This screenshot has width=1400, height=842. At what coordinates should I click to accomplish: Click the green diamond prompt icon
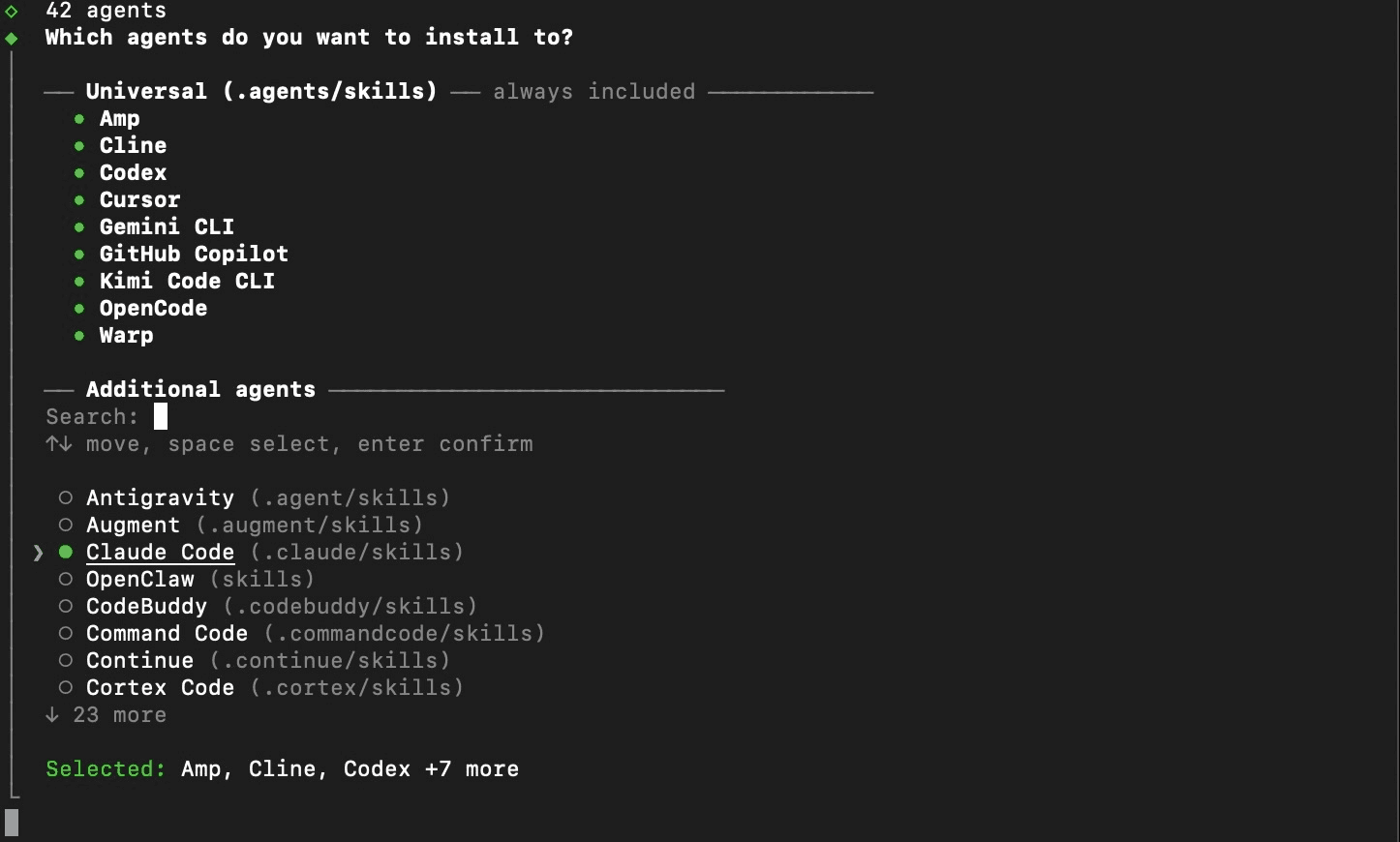click(12, 38)
